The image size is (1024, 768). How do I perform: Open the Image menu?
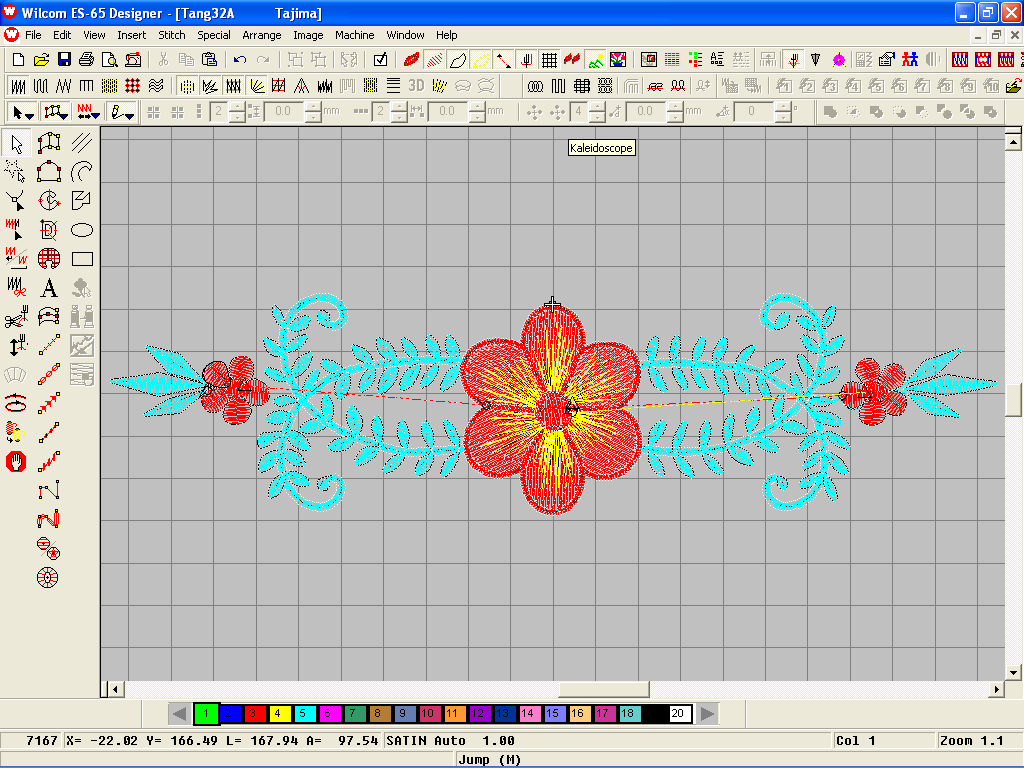coord(308,35)
